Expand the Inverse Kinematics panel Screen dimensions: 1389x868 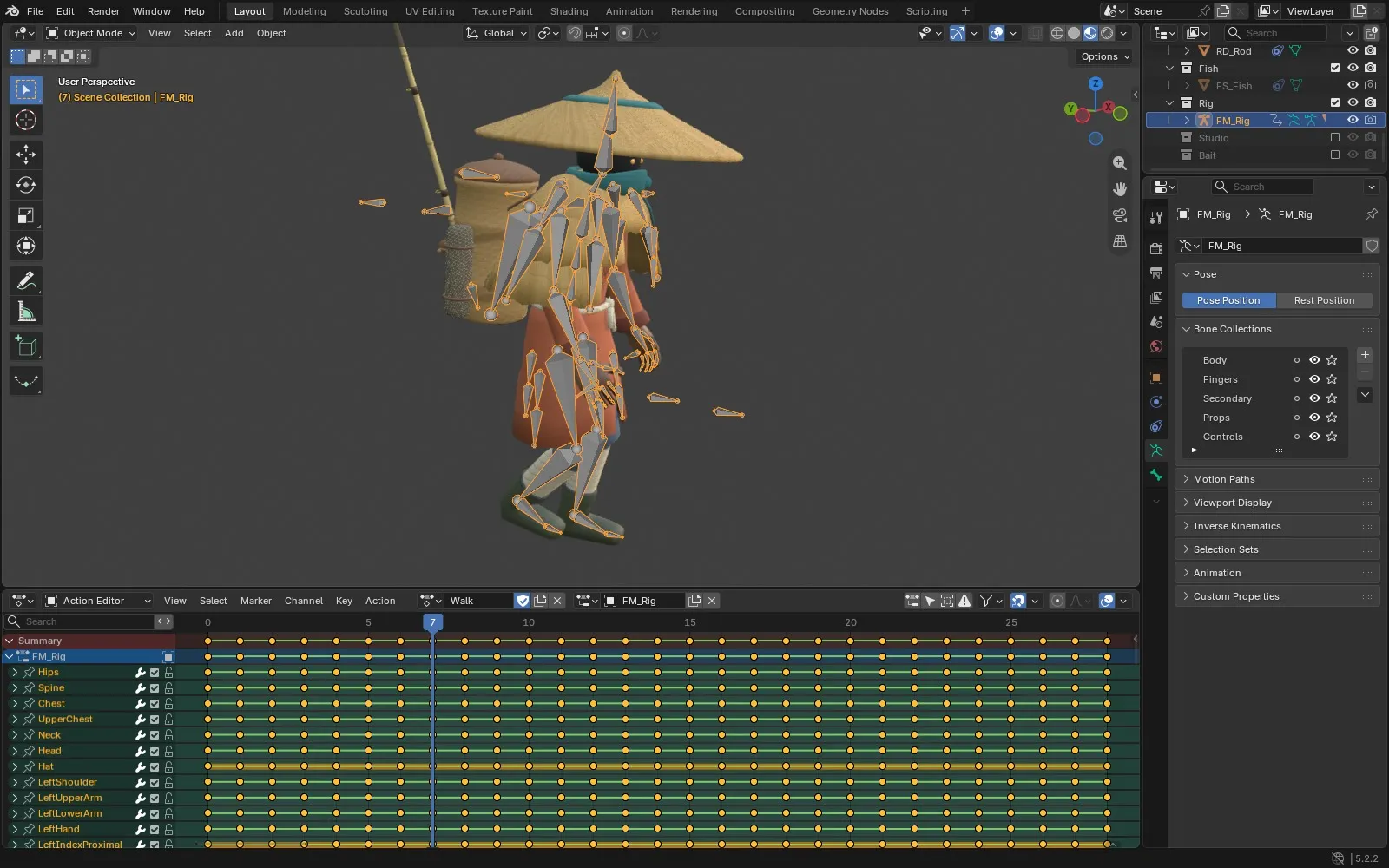pyautogui.click(x=1277, y=526)
